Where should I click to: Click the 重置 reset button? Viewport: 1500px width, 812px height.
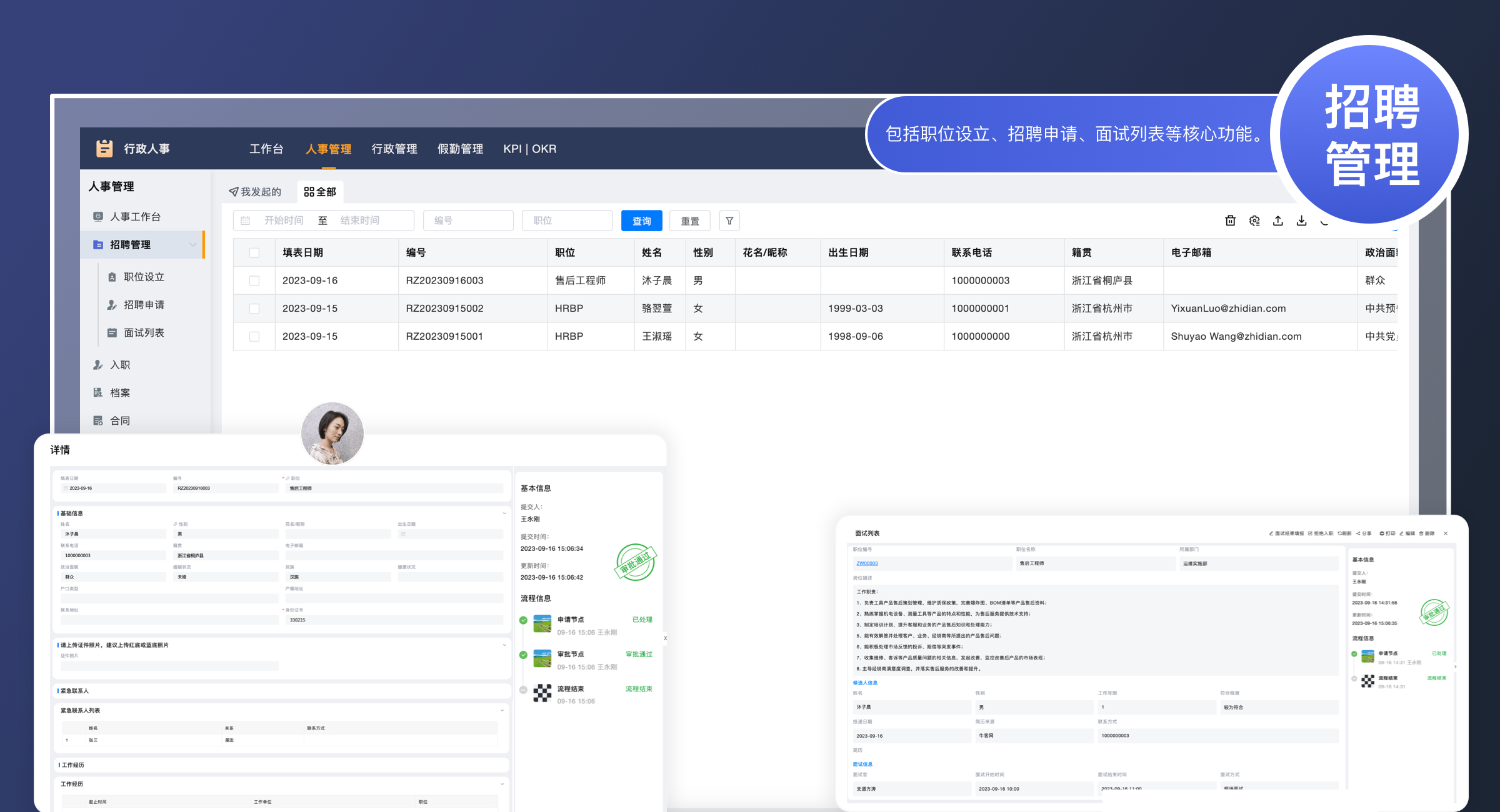pyautogui.click(x=689, y=220)
